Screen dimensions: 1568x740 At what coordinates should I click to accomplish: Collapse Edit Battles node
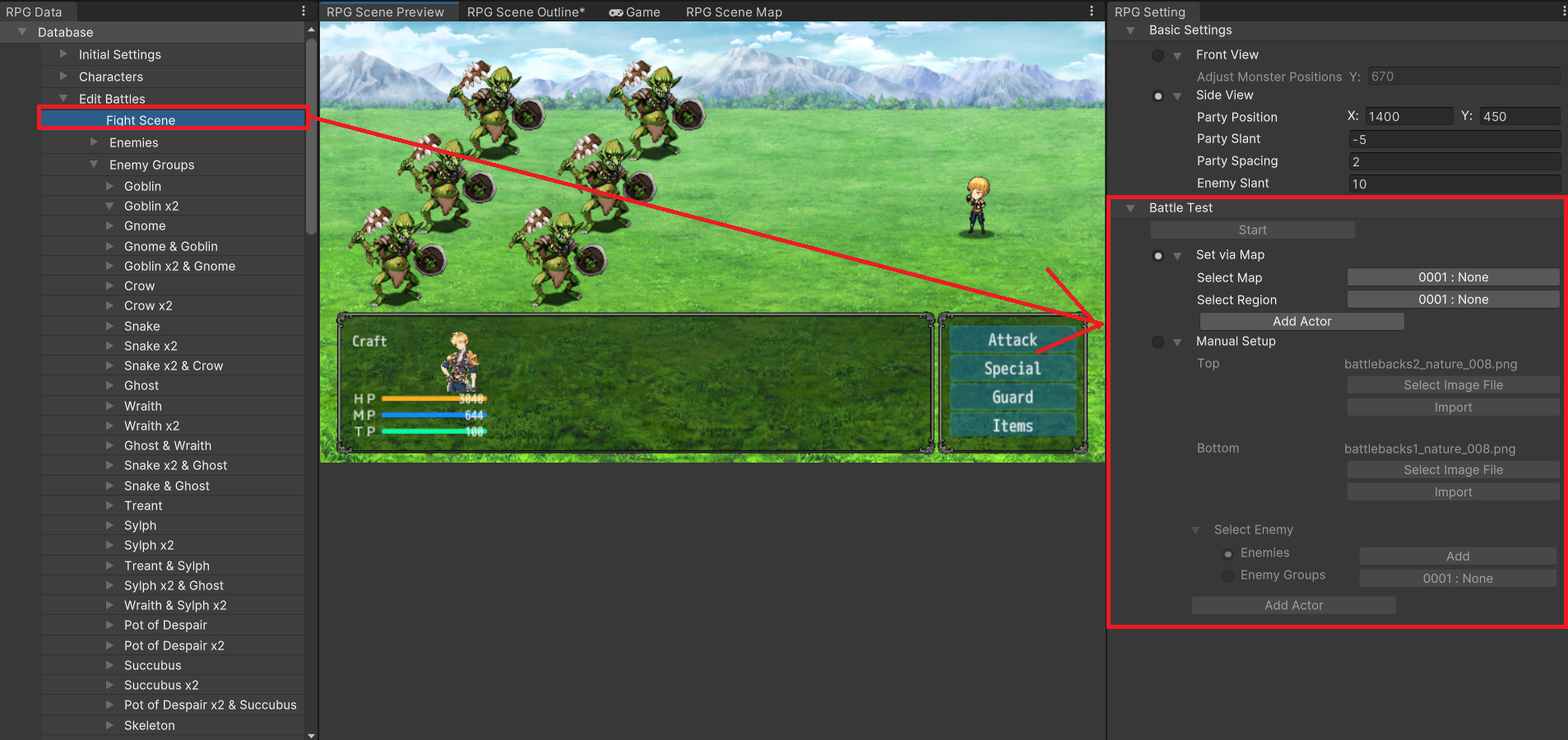63,99
